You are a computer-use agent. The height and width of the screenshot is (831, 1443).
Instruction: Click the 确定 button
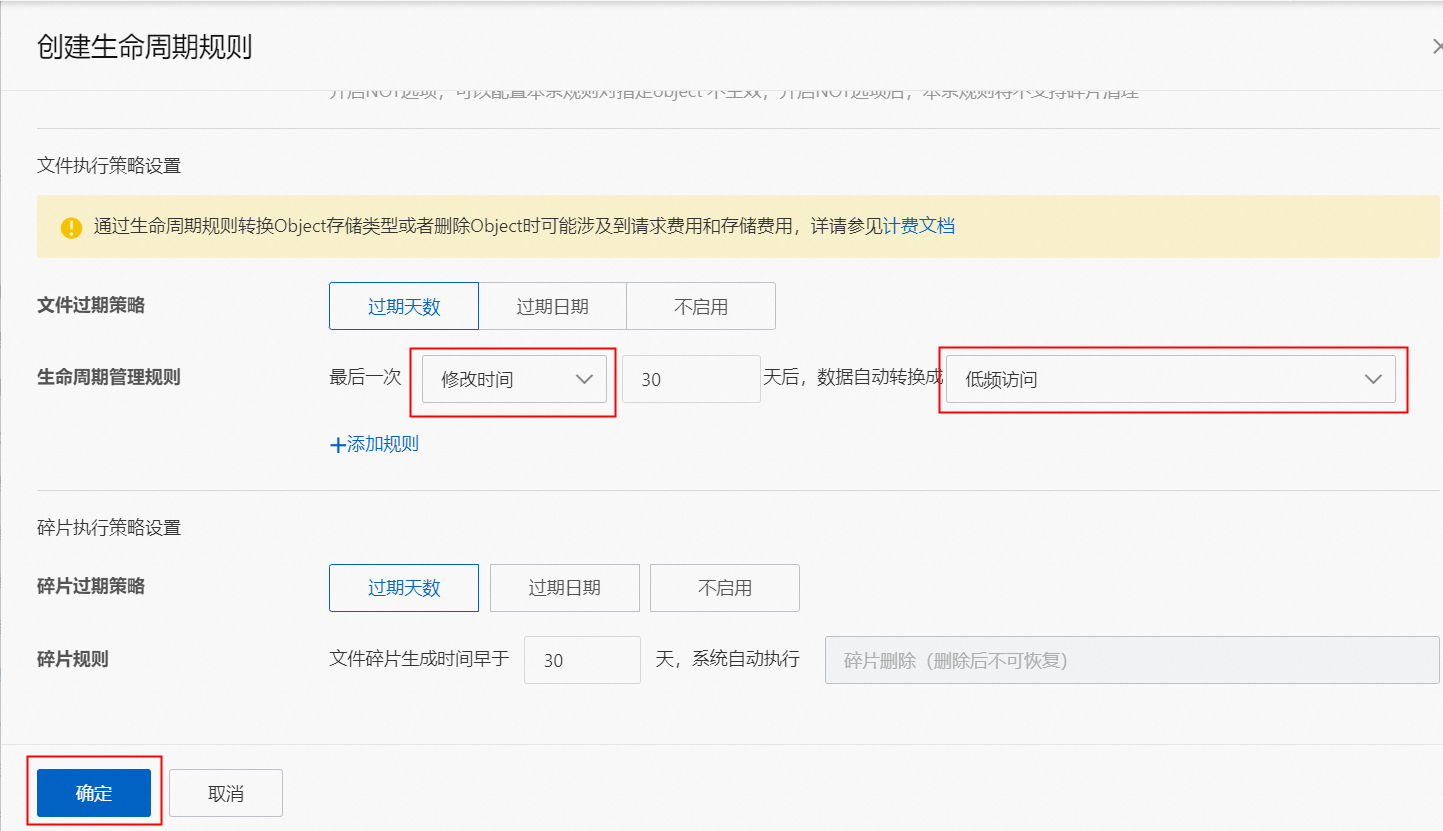point(94,793)
